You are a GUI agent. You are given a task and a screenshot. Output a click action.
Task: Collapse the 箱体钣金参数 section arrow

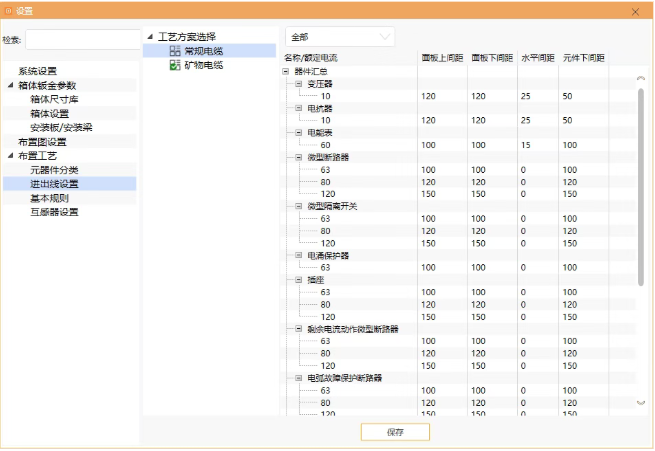tap(10, 85)
